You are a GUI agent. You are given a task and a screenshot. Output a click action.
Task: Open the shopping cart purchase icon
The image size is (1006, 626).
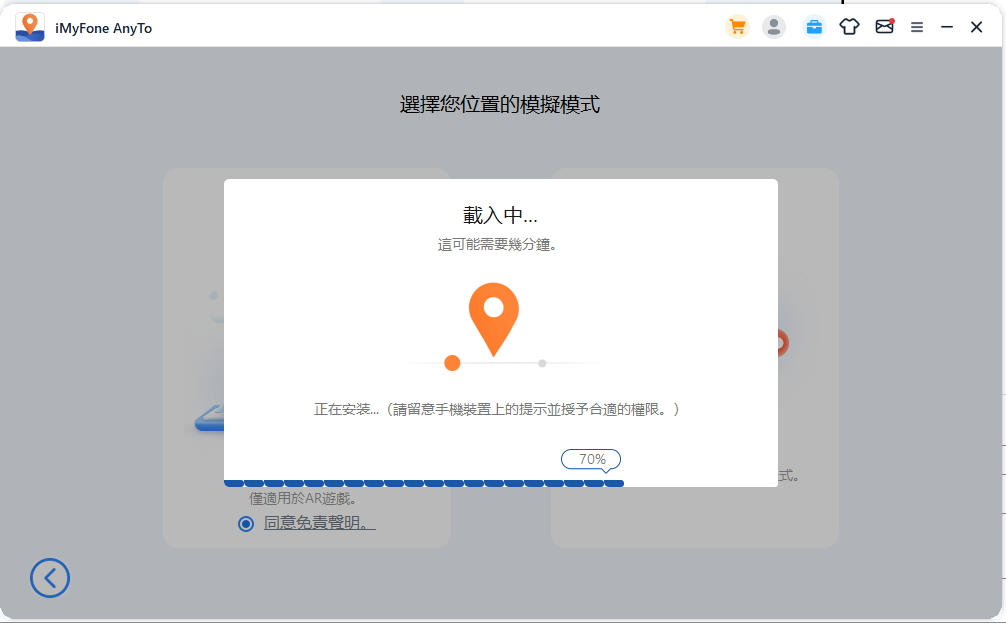[x=737, y=27]
